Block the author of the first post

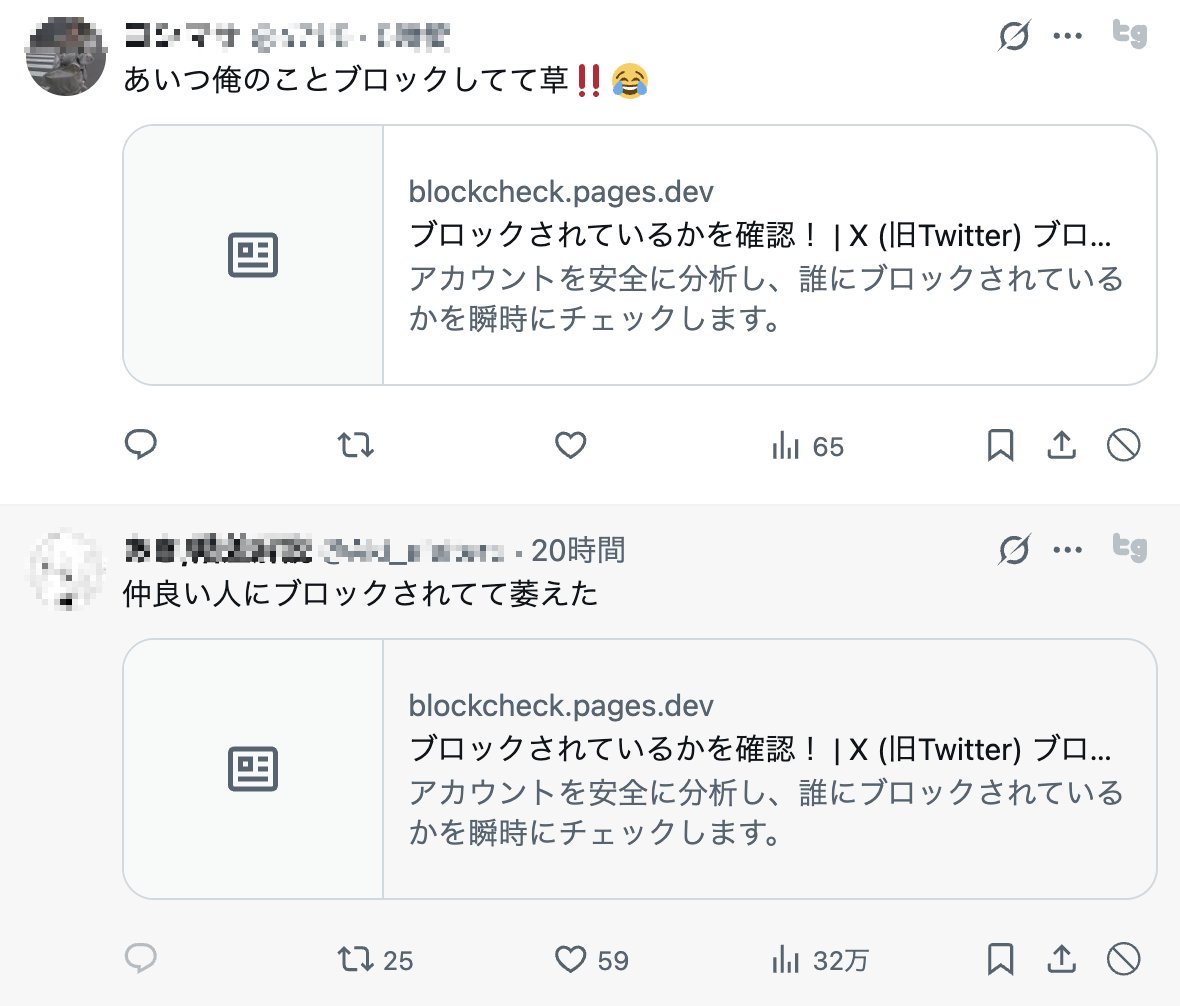(x=1124, y=445)
